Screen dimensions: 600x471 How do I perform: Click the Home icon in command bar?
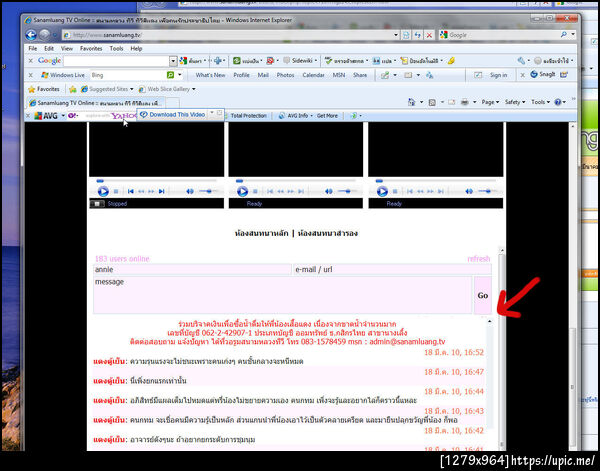click(411, 102)
